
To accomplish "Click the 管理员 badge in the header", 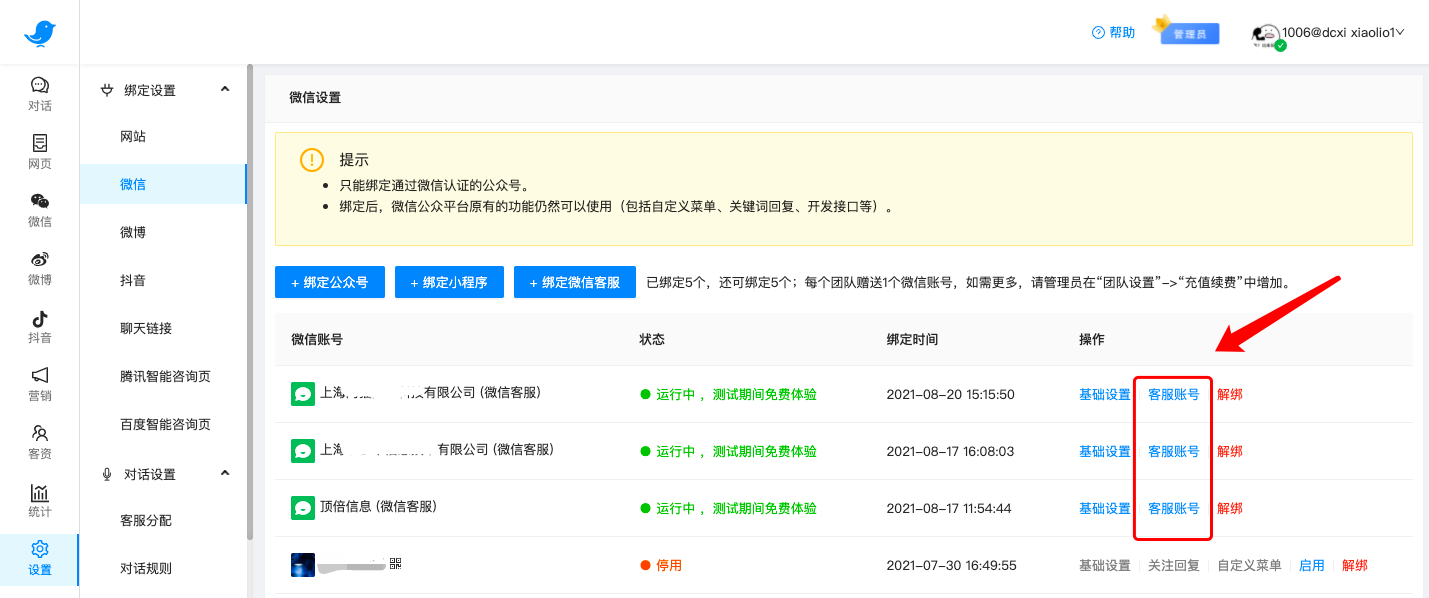I will coord(1190,33).
